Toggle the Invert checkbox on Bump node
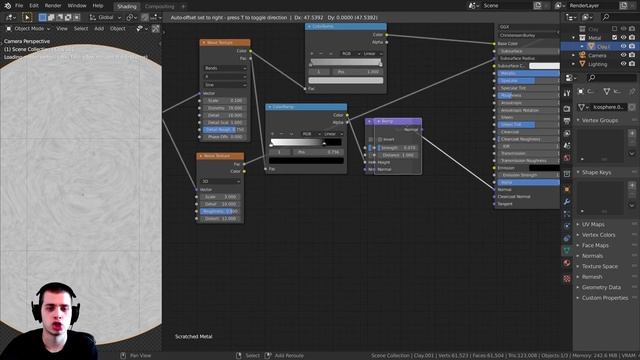Screen dimensions: 640x360 (380, 140)
